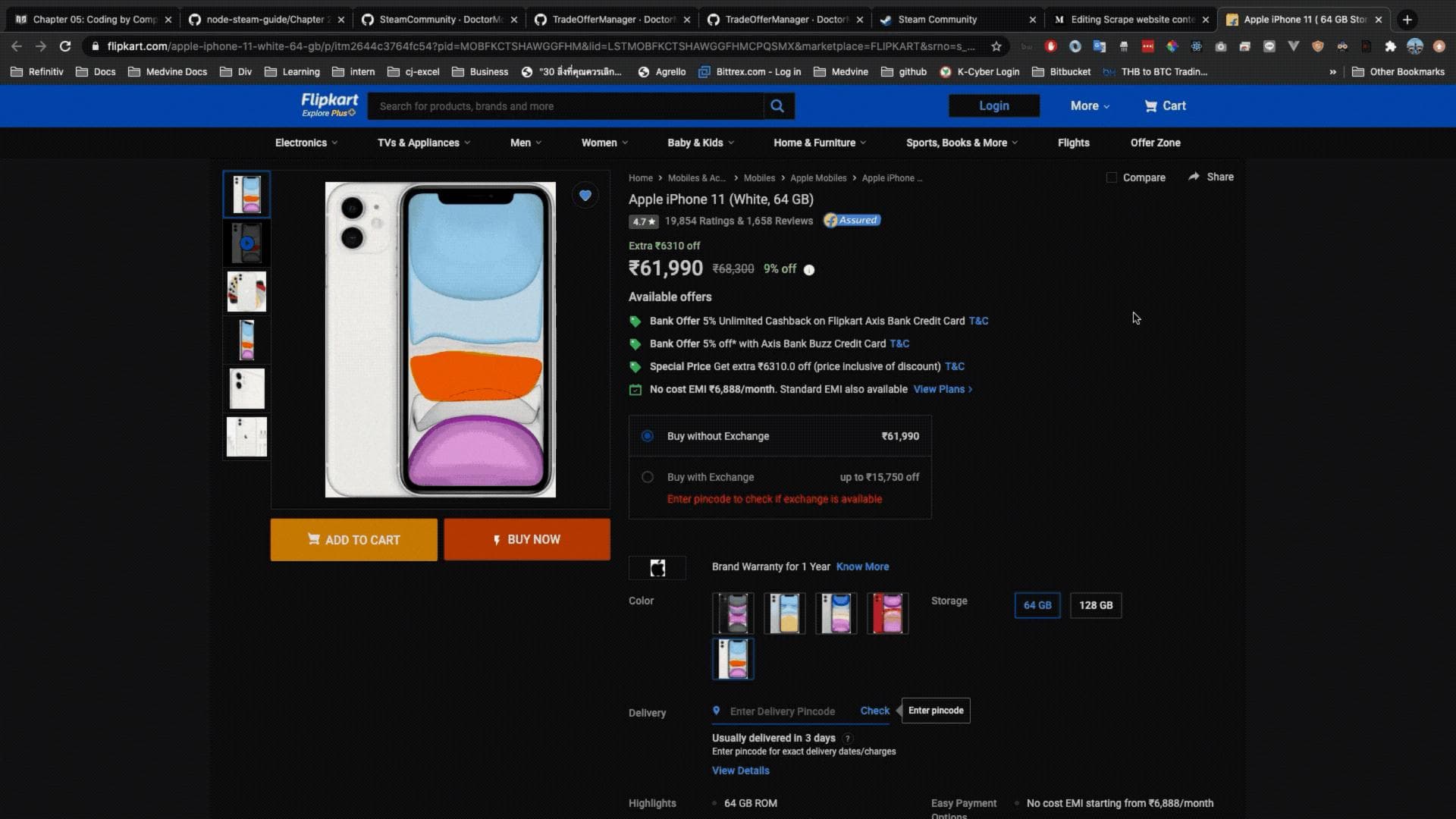Click the browser back arrow
This screenshot has height=819, width=1456.
coord(16,46)
